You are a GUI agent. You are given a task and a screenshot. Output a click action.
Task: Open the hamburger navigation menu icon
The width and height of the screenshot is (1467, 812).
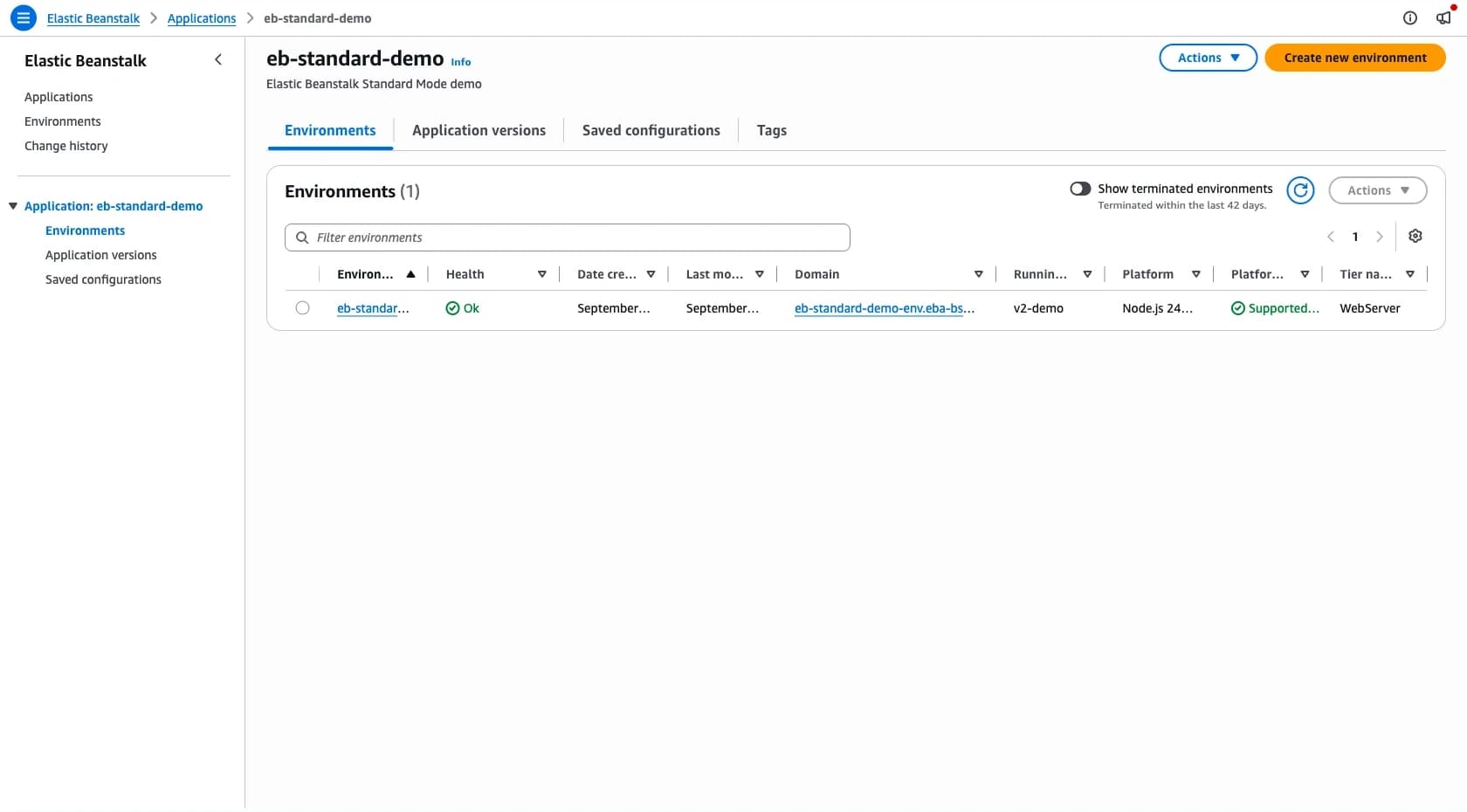[x=24, y=17]
